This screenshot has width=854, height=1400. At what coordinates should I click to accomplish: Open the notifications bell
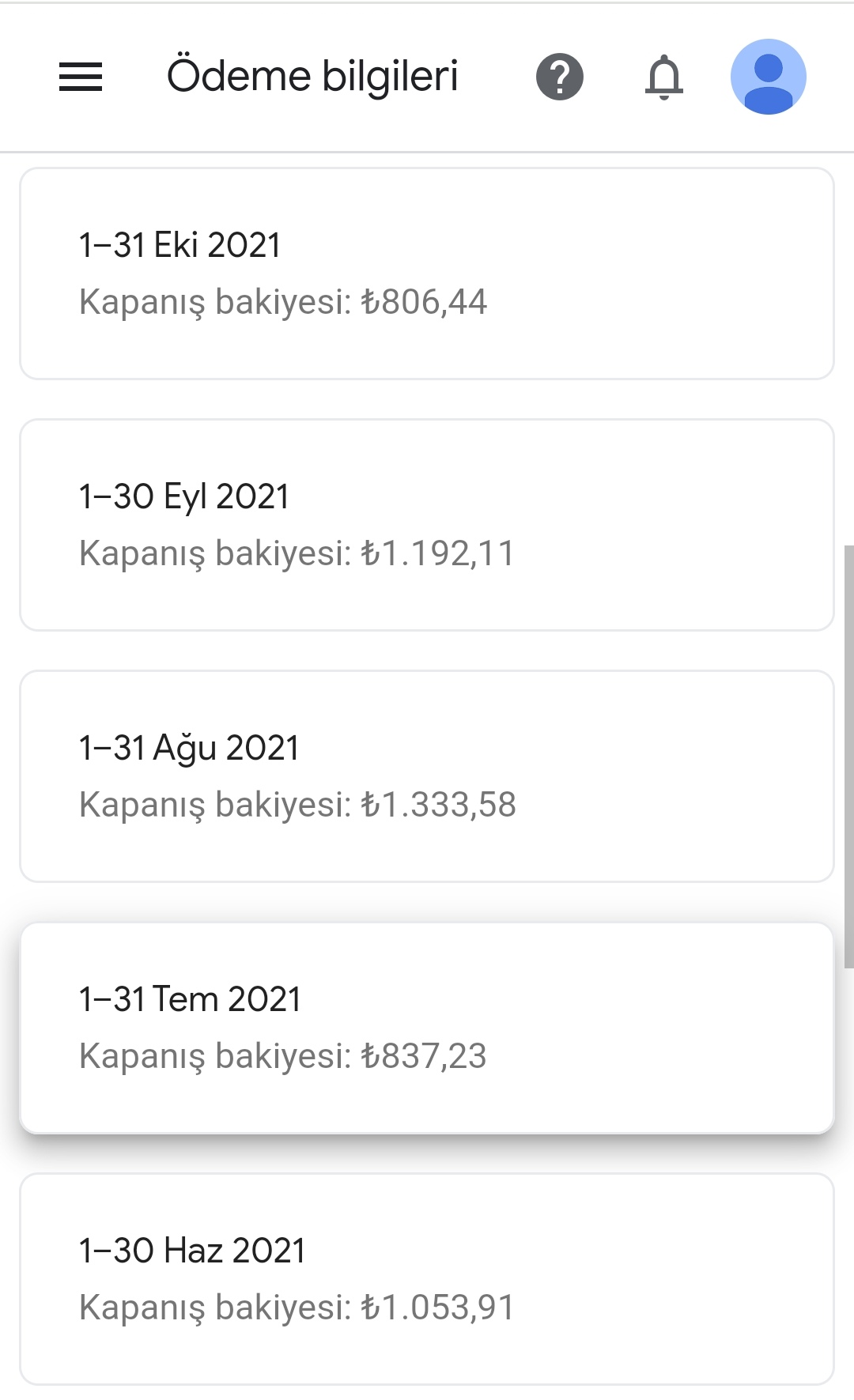664,77
